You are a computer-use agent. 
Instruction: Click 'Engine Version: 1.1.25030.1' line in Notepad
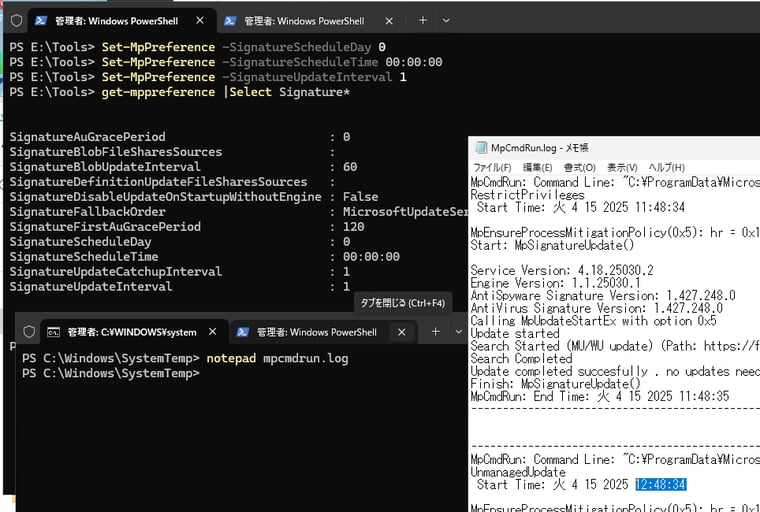pyautogui.click(x=555, y=283)
